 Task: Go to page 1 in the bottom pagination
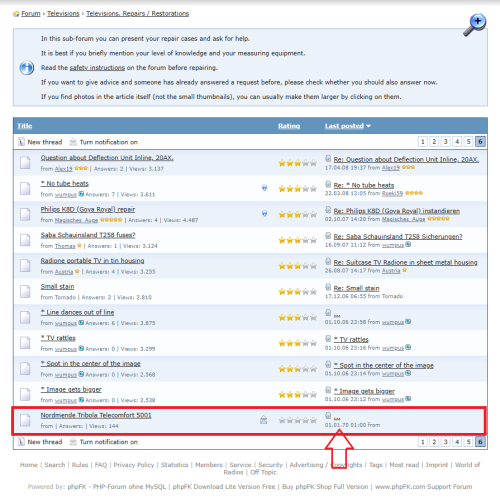pos(423,442)
